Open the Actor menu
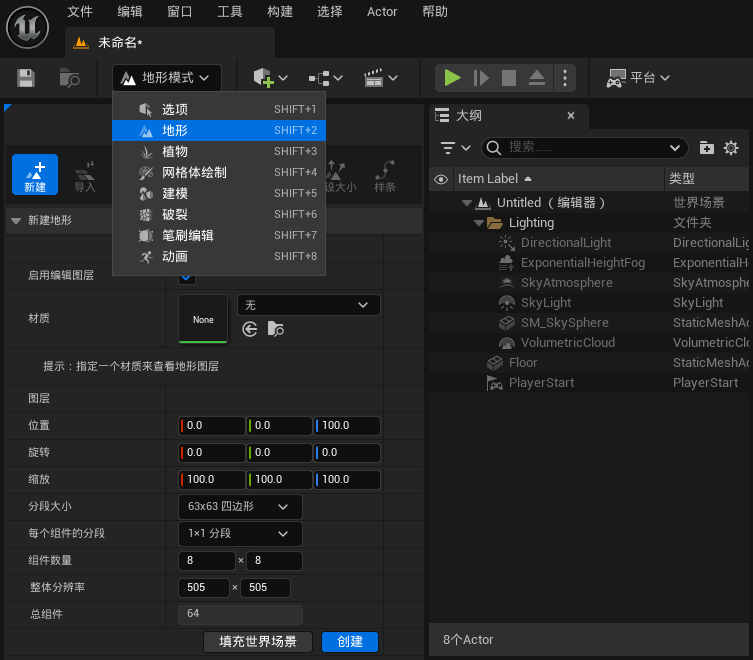The image size is (753, 660). [x=382, y=12]
